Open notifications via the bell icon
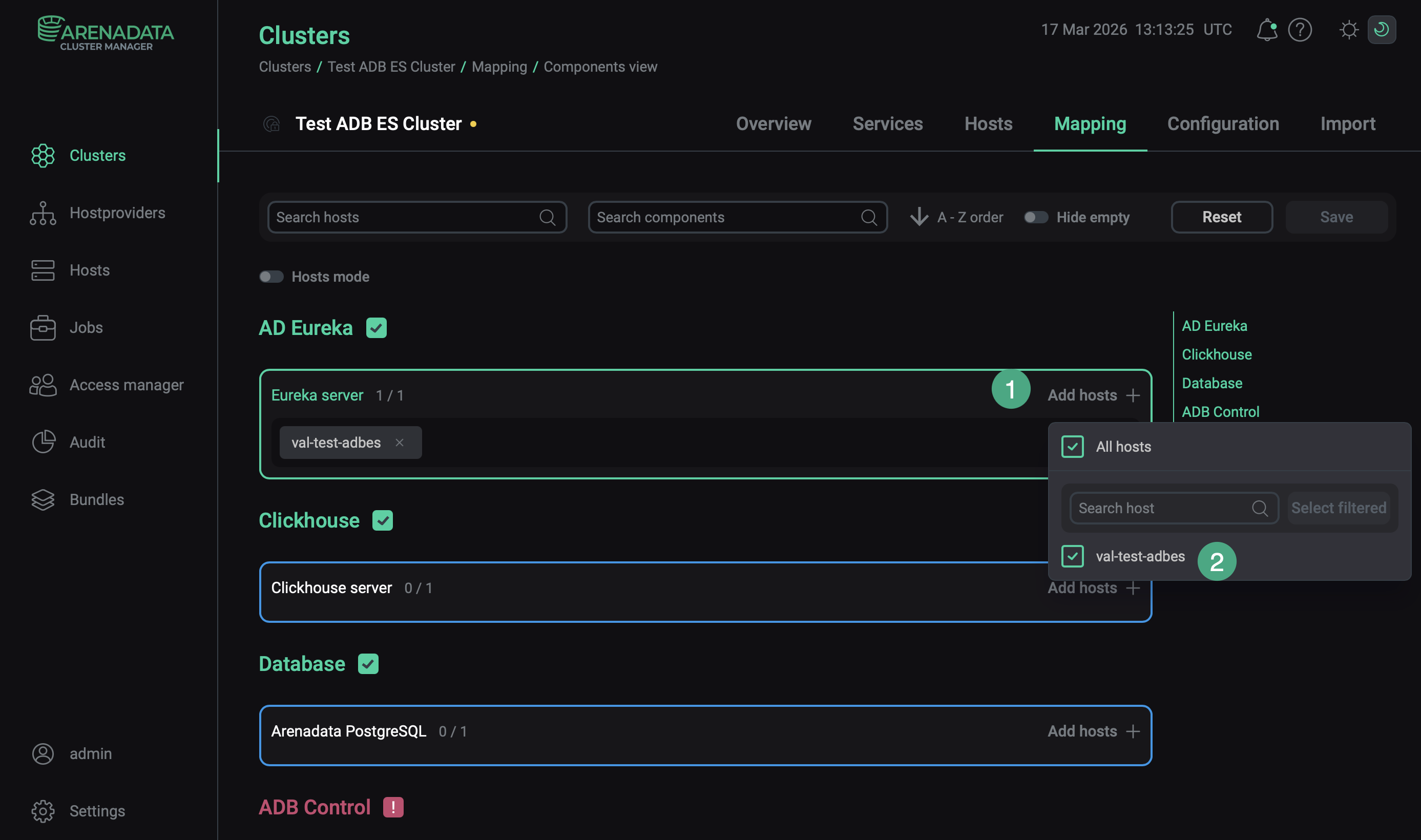 1267,30
